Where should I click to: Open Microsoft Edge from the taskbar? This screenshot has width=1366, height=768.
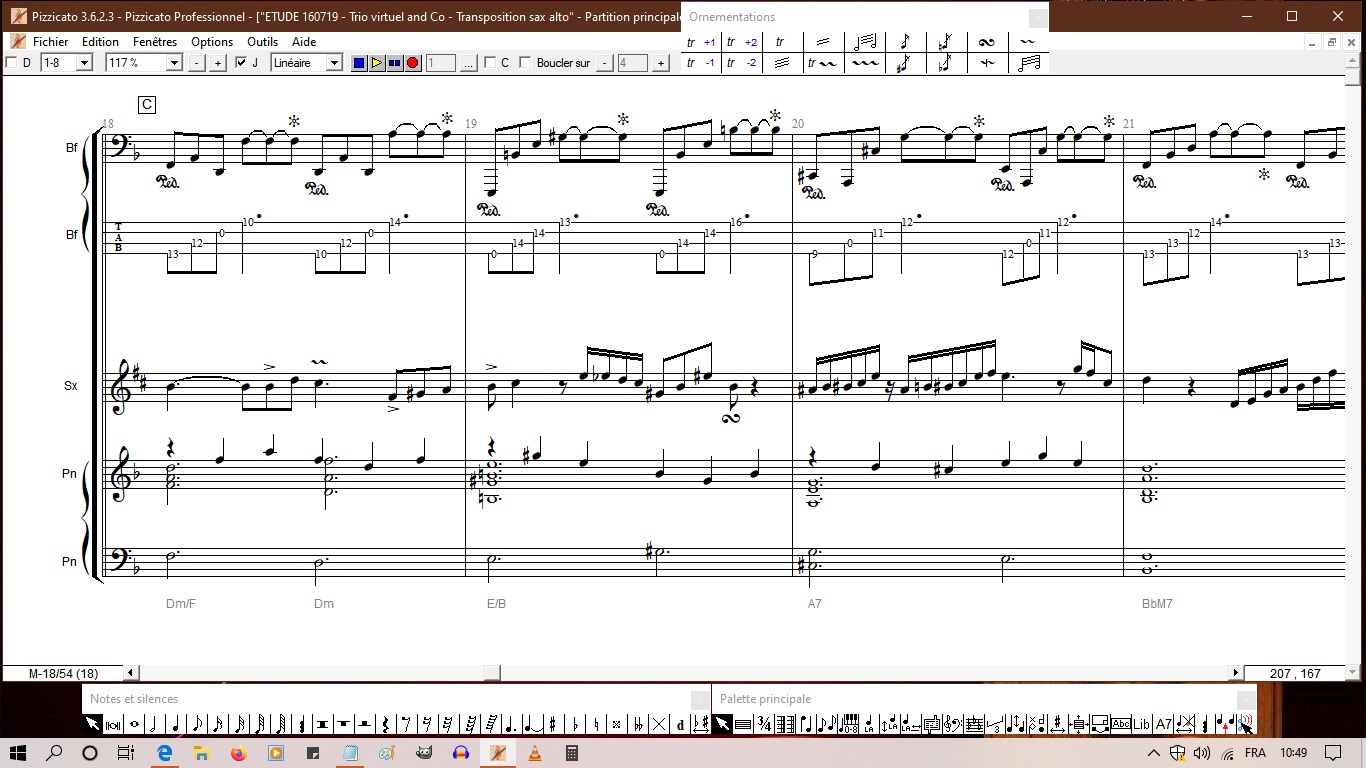click(164, 752)
